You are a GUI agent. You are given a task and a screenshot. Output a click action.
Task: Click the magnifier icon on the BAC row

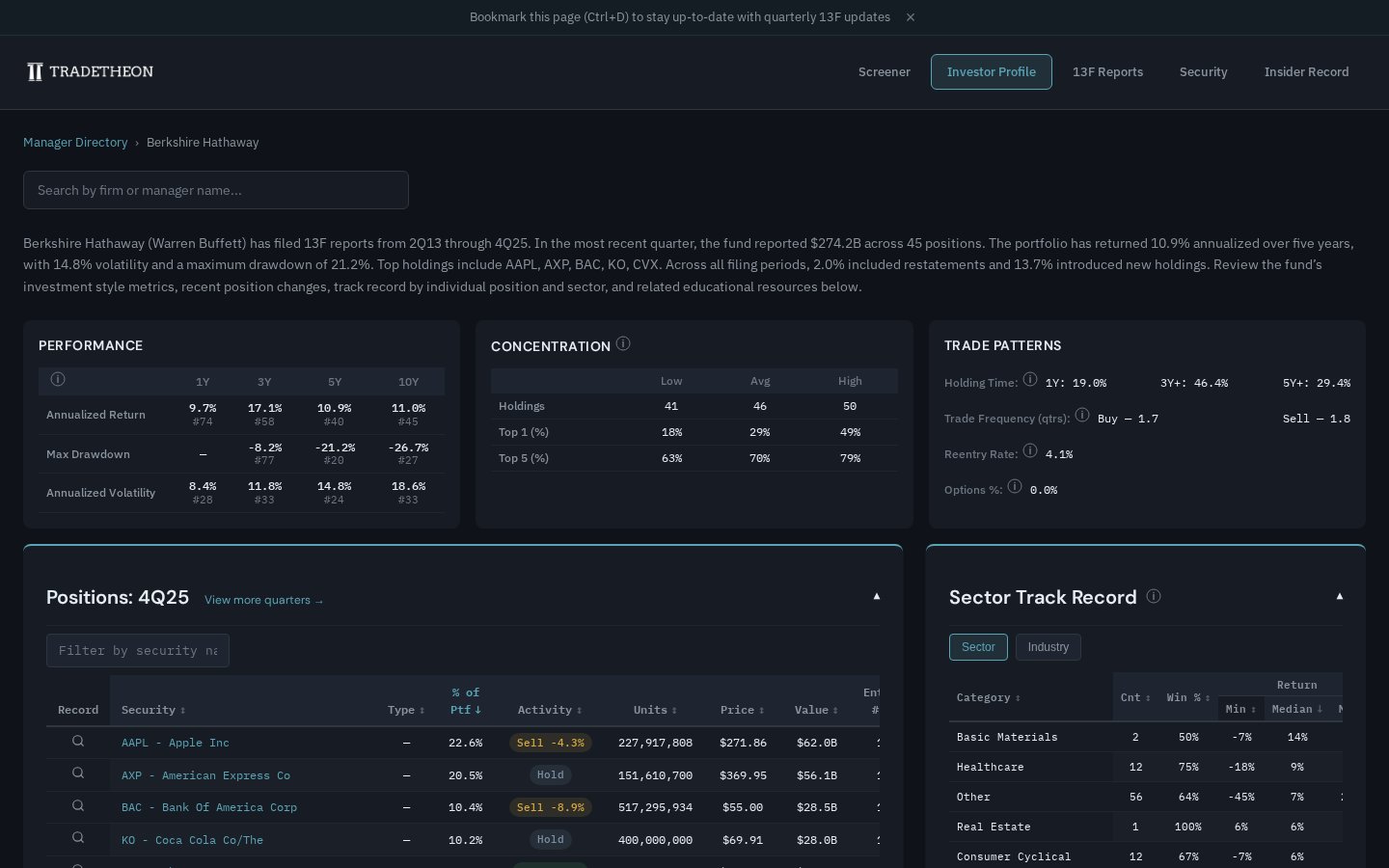(78, 806)
